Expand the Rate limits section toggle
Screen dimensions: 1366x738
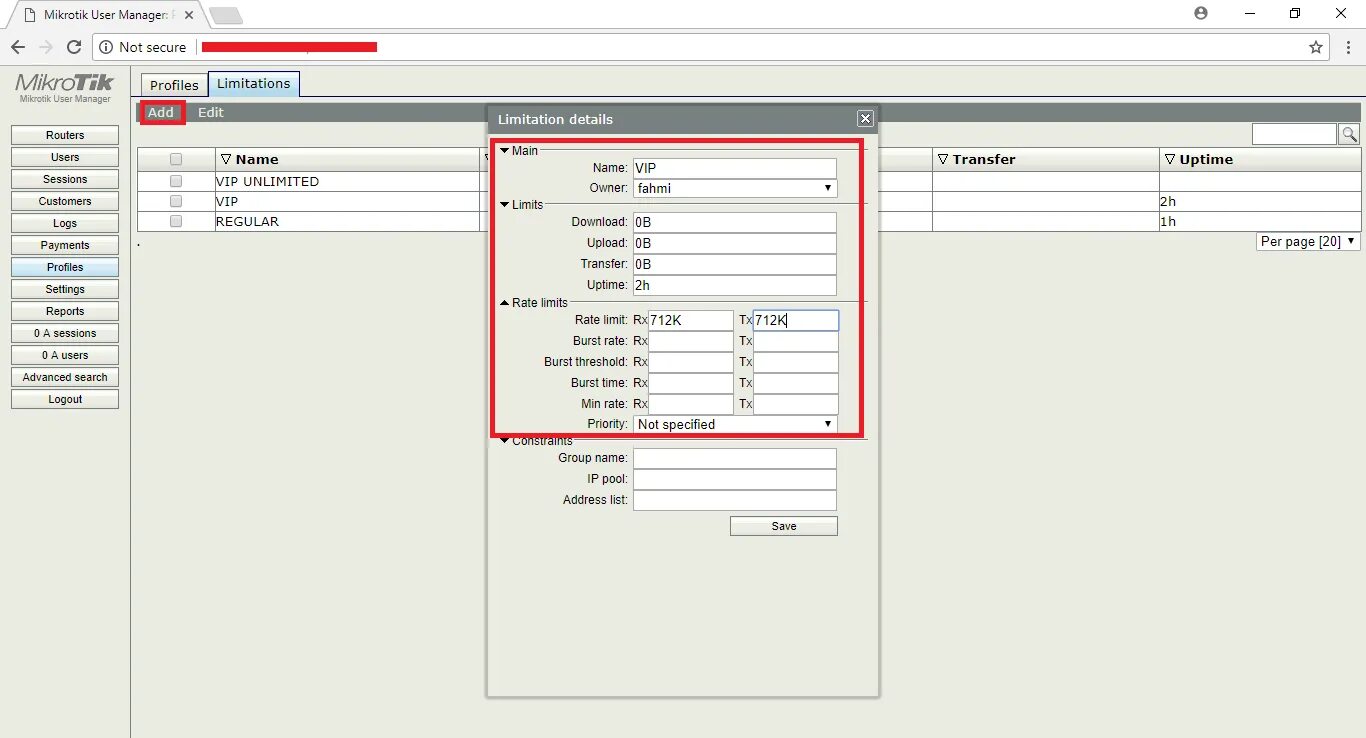tap(505, 302)
